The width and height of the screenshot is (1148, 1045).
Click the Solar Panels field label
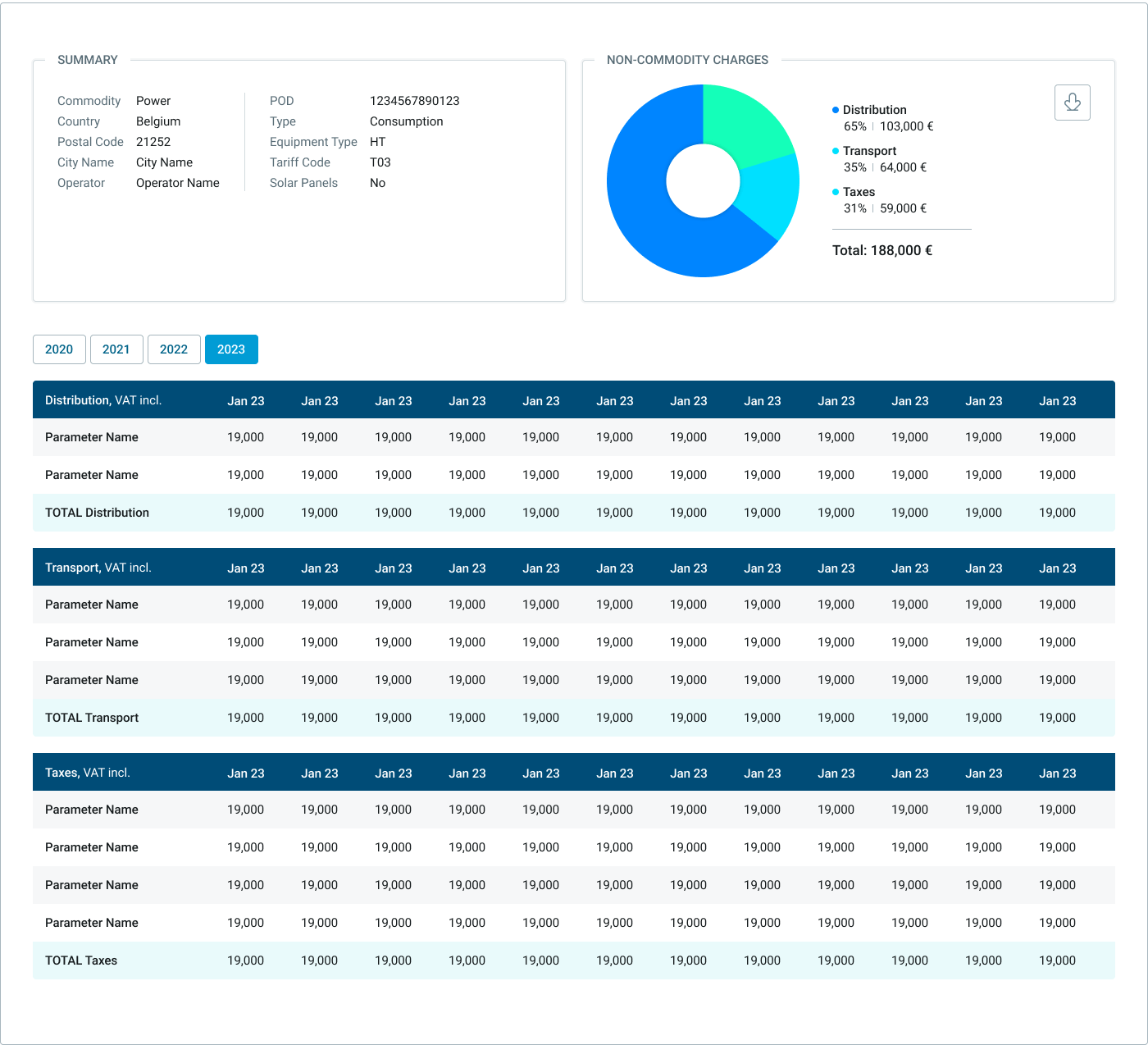pyautogui.click(x=303, y=183)
